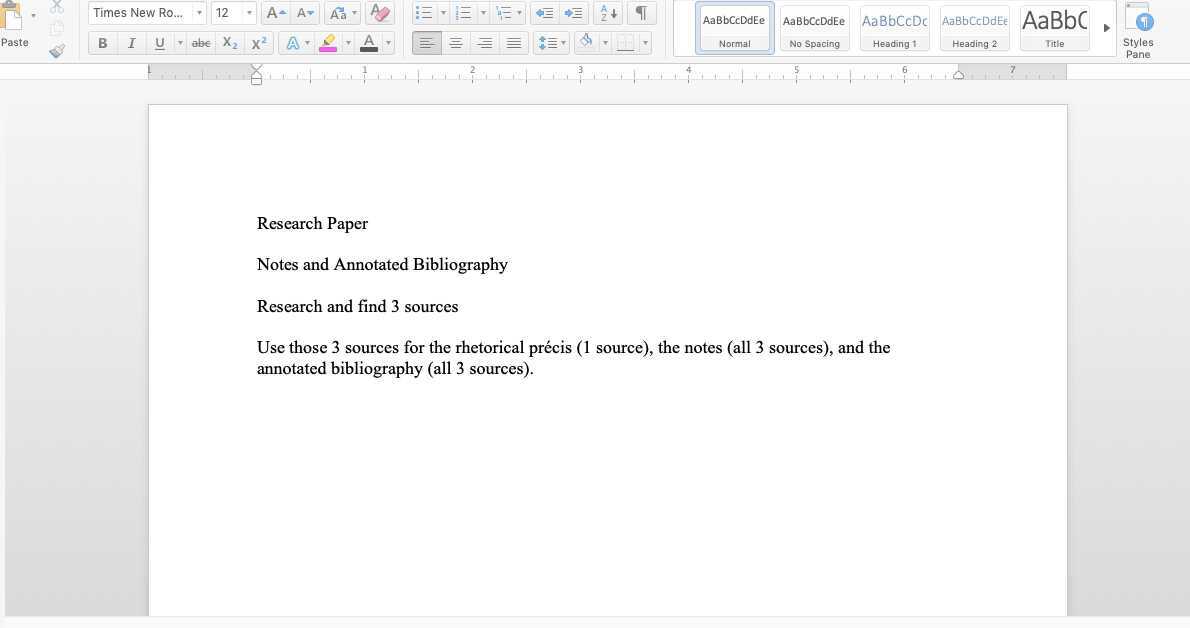
Task: Clear all formatting with eraser icon
Action: (x=379, y=13)
